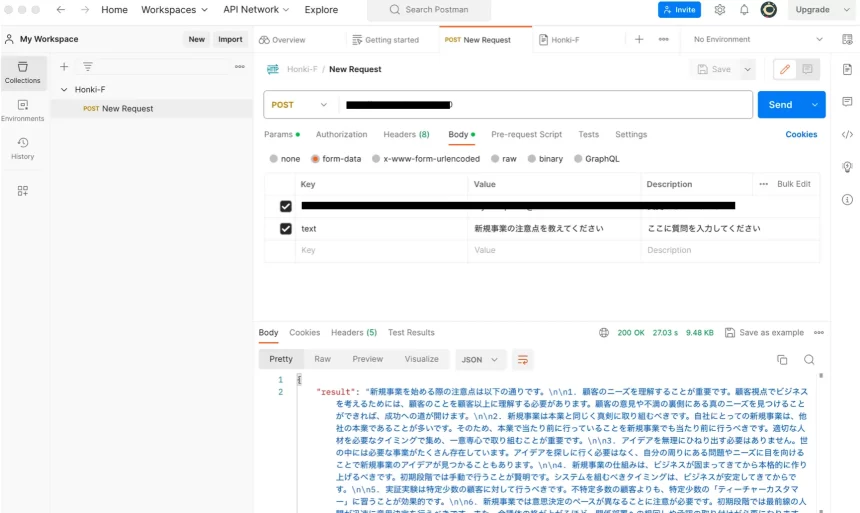Open the Save options dropdown arrow

[748, 69]
